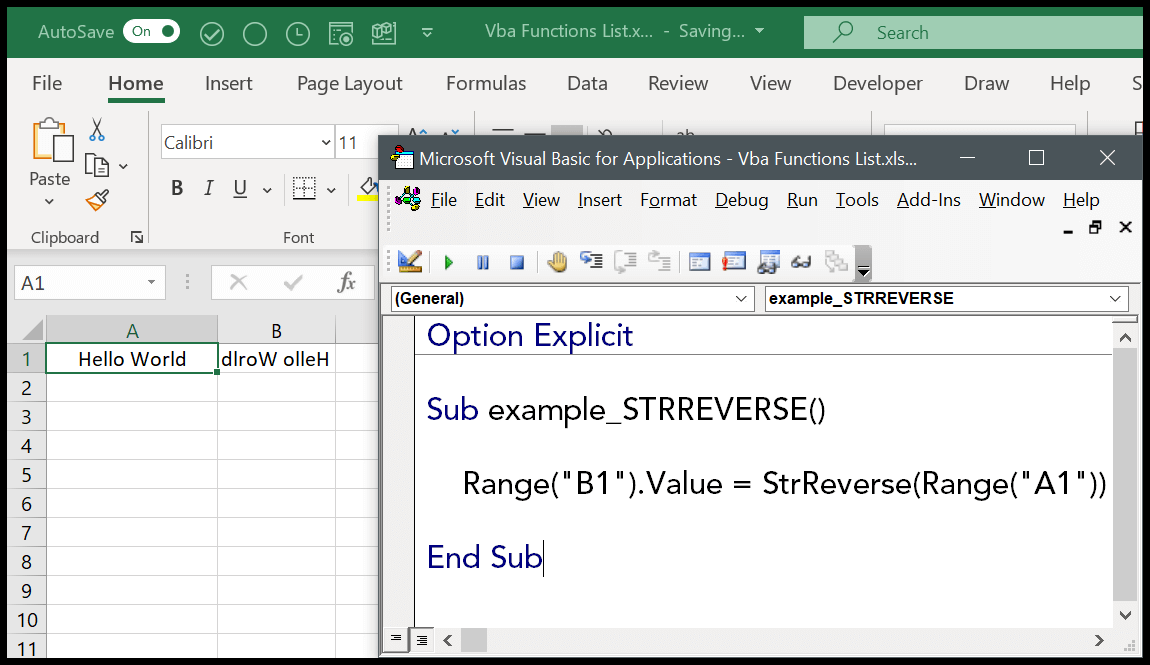Screen dimensions: 1150x665
Task: Switch to the Formulas ribbon tab
Action: pos(486,83)
